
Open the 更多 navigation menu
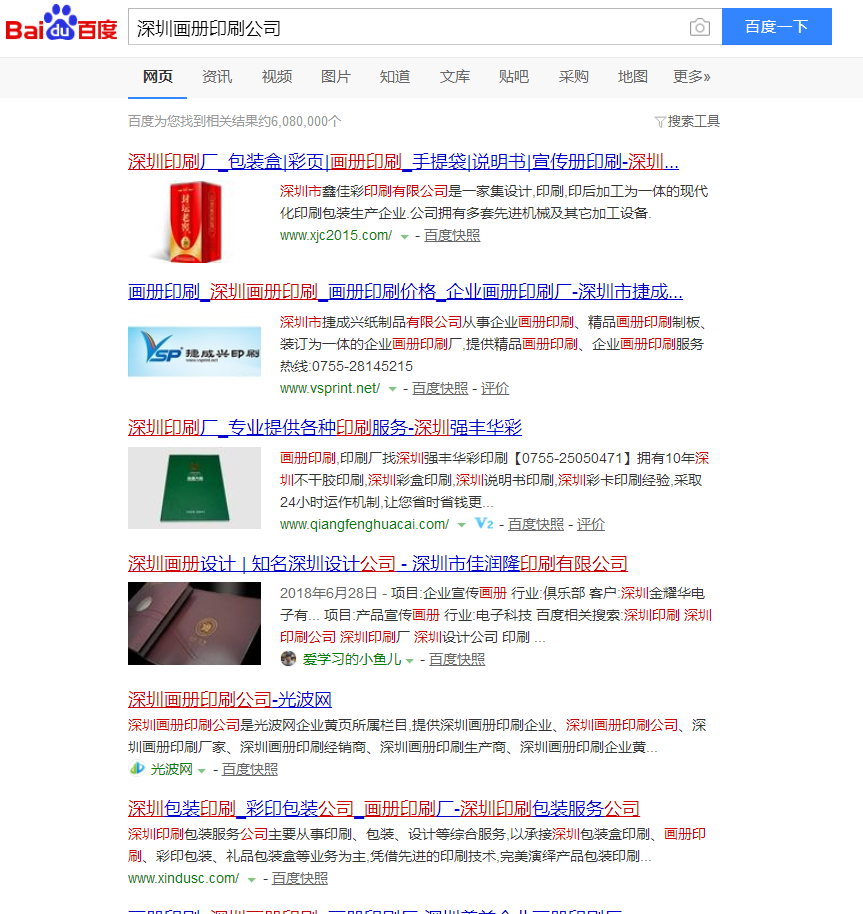[x=692, y=77]
